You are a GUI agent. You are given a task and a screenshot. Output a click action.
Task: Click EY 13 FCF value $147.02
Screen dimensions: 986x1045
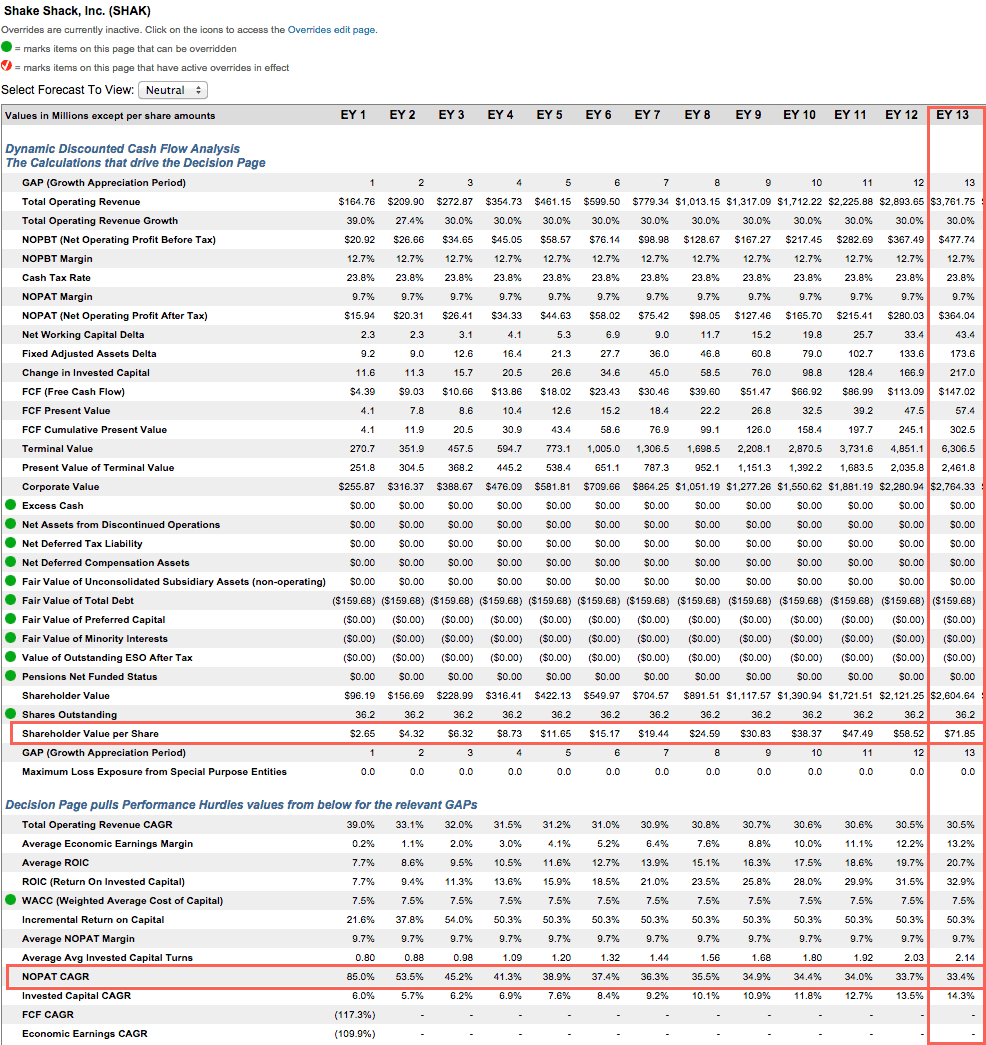tap(957, 392)
